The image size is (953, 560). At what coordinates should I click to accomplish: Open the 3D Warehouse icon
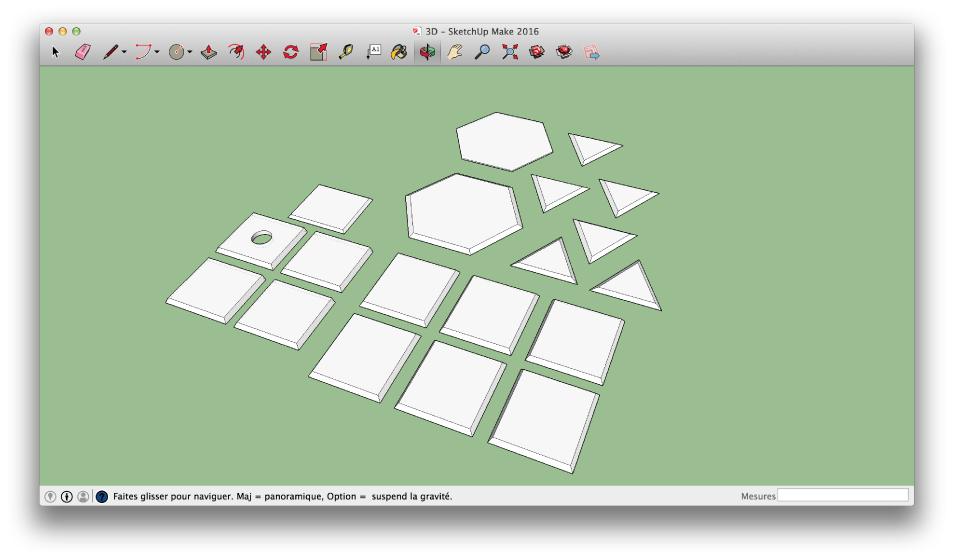coord(537,52)
